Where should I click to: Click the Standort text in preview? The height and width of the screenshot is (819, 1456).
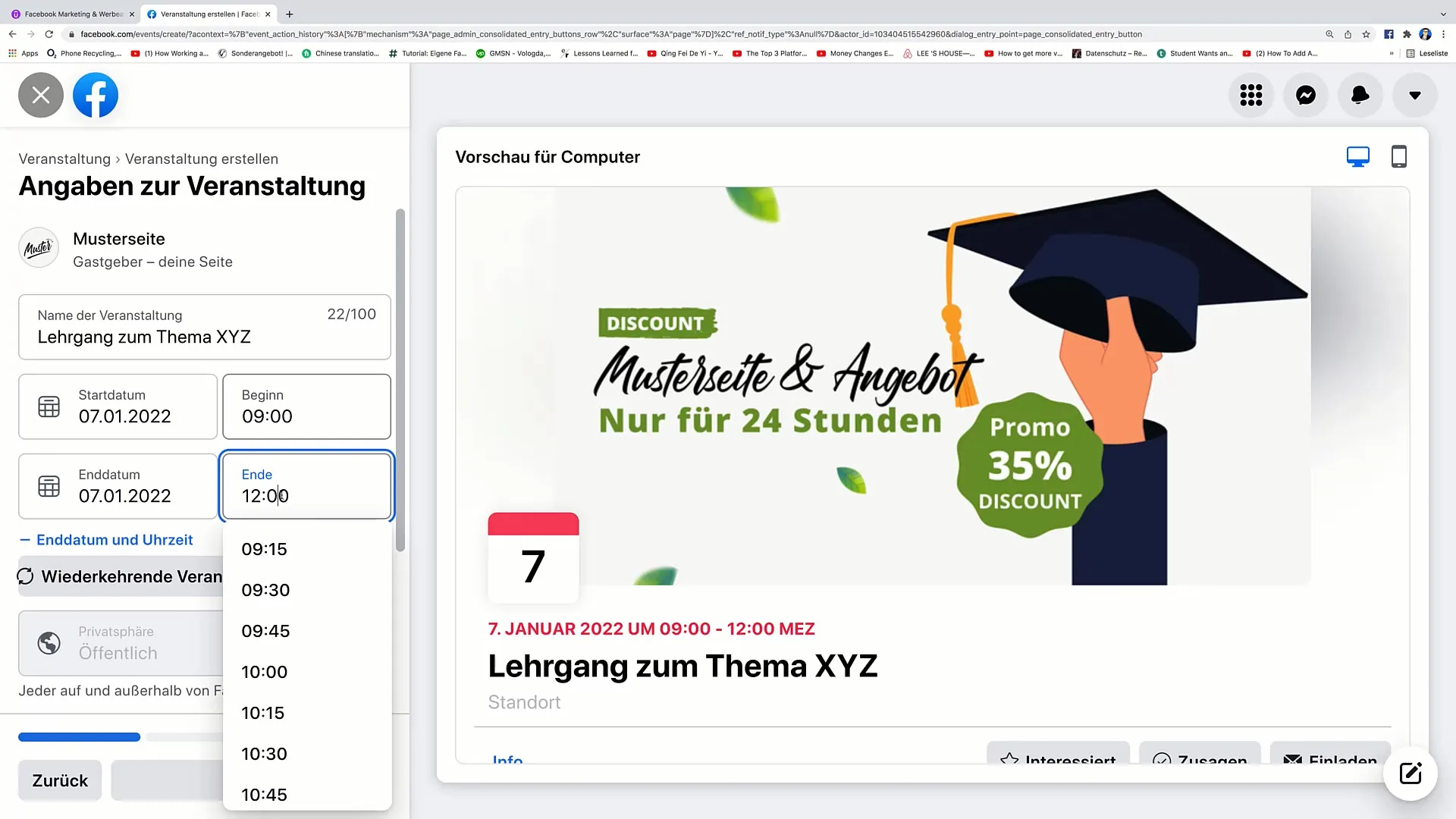pyautogui.click(x=524, y=702)
